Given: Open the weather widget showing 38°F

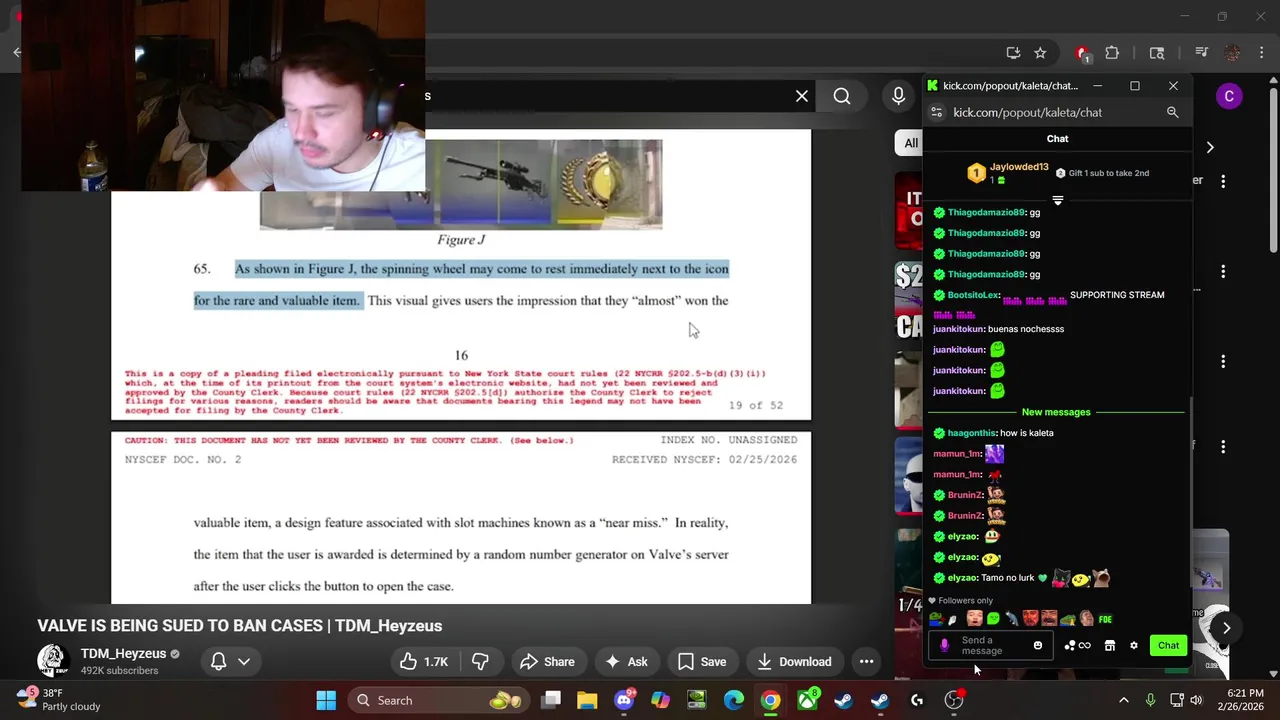Looking at the screenshot, I should (58, 699).
